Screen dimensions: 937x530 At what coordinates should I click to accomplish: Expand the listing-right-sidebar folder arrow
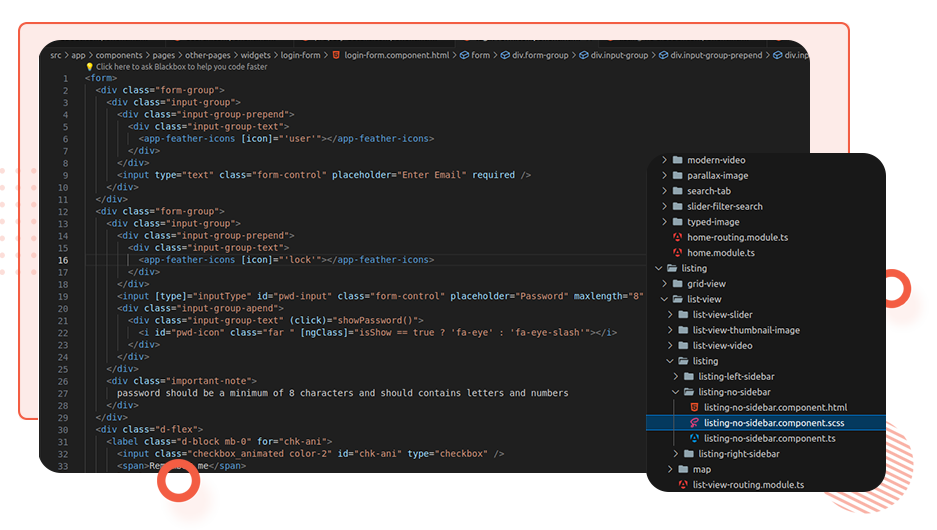coord(676,454)
